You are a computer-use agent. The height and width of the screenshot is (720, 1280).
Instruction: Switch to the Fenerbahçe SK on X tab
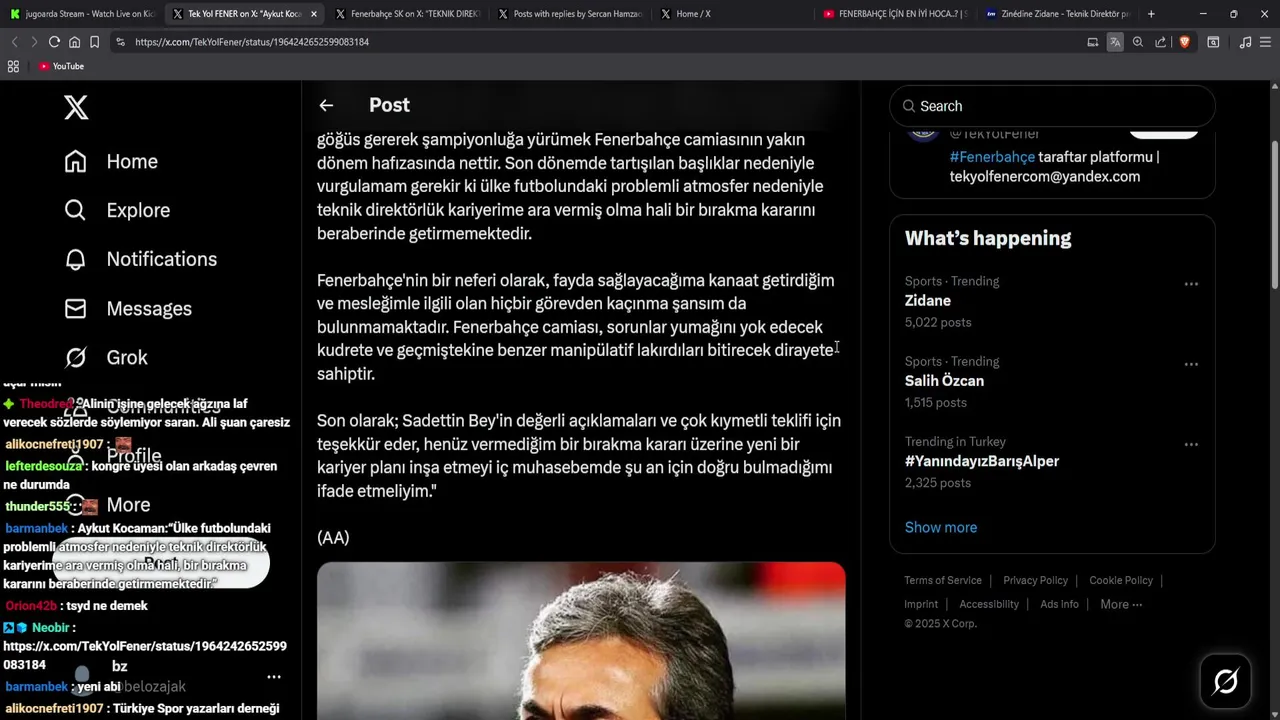407,14
